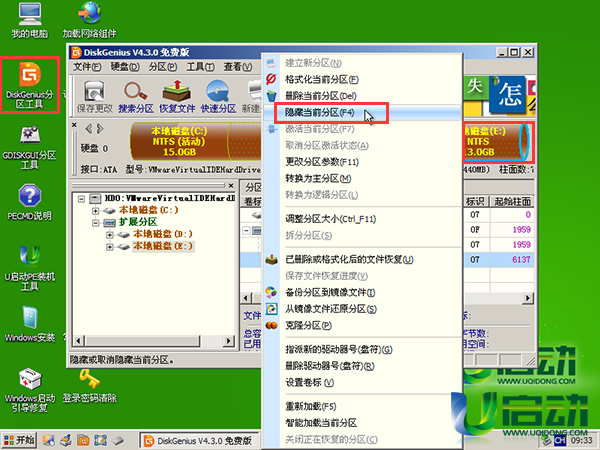Open the Partition menu
Image resolution: width=600 pixels, height=450 pixels.
point(163,67)
